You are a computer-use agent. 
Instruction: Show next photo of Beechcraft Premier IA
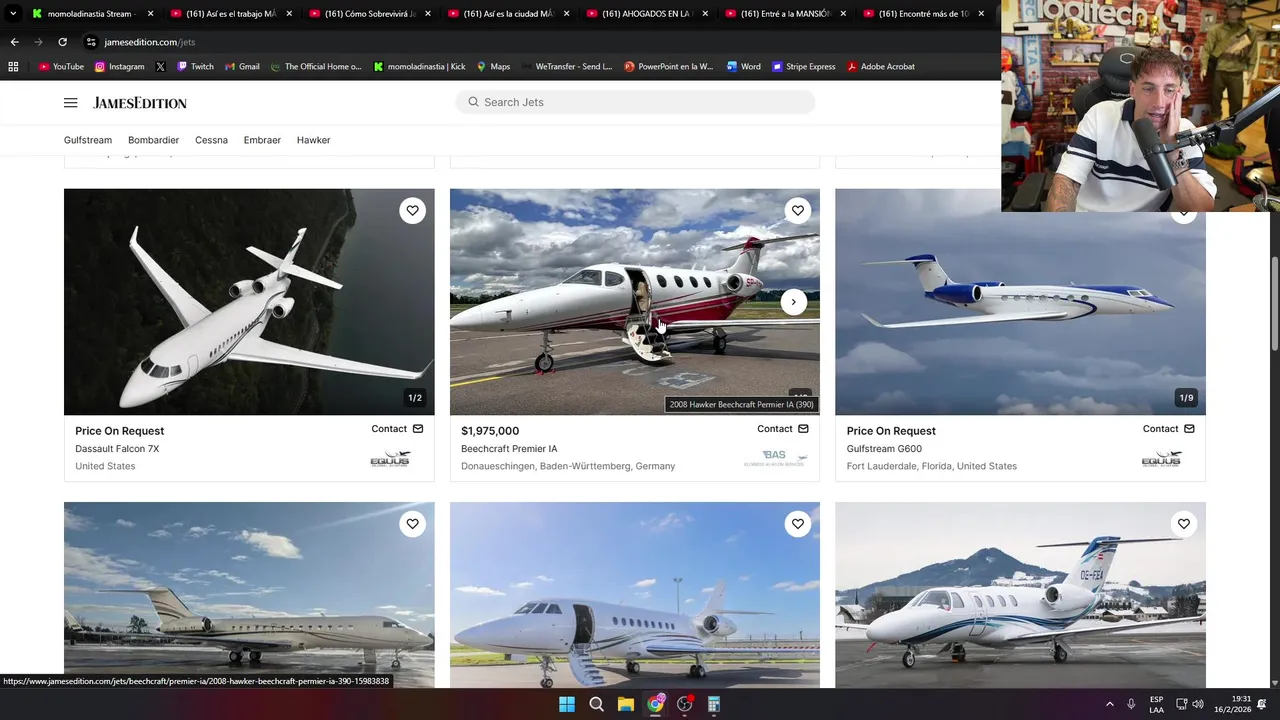pos(793,302)
